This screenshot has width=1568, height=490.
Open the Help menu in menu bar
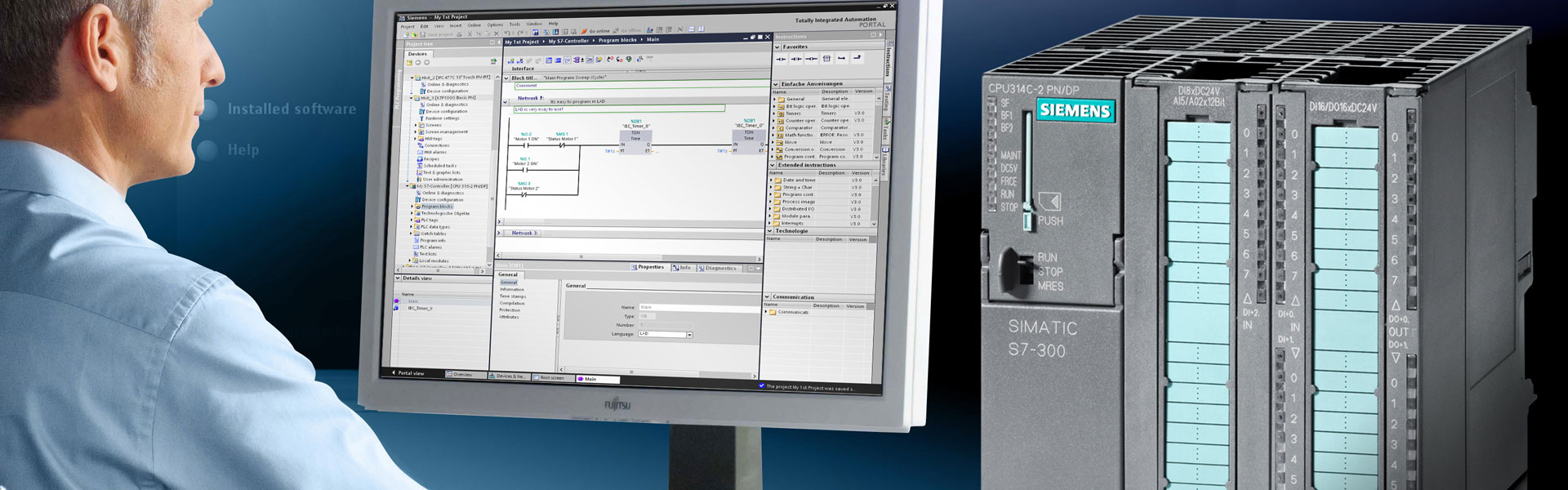(x=553, y=23)
